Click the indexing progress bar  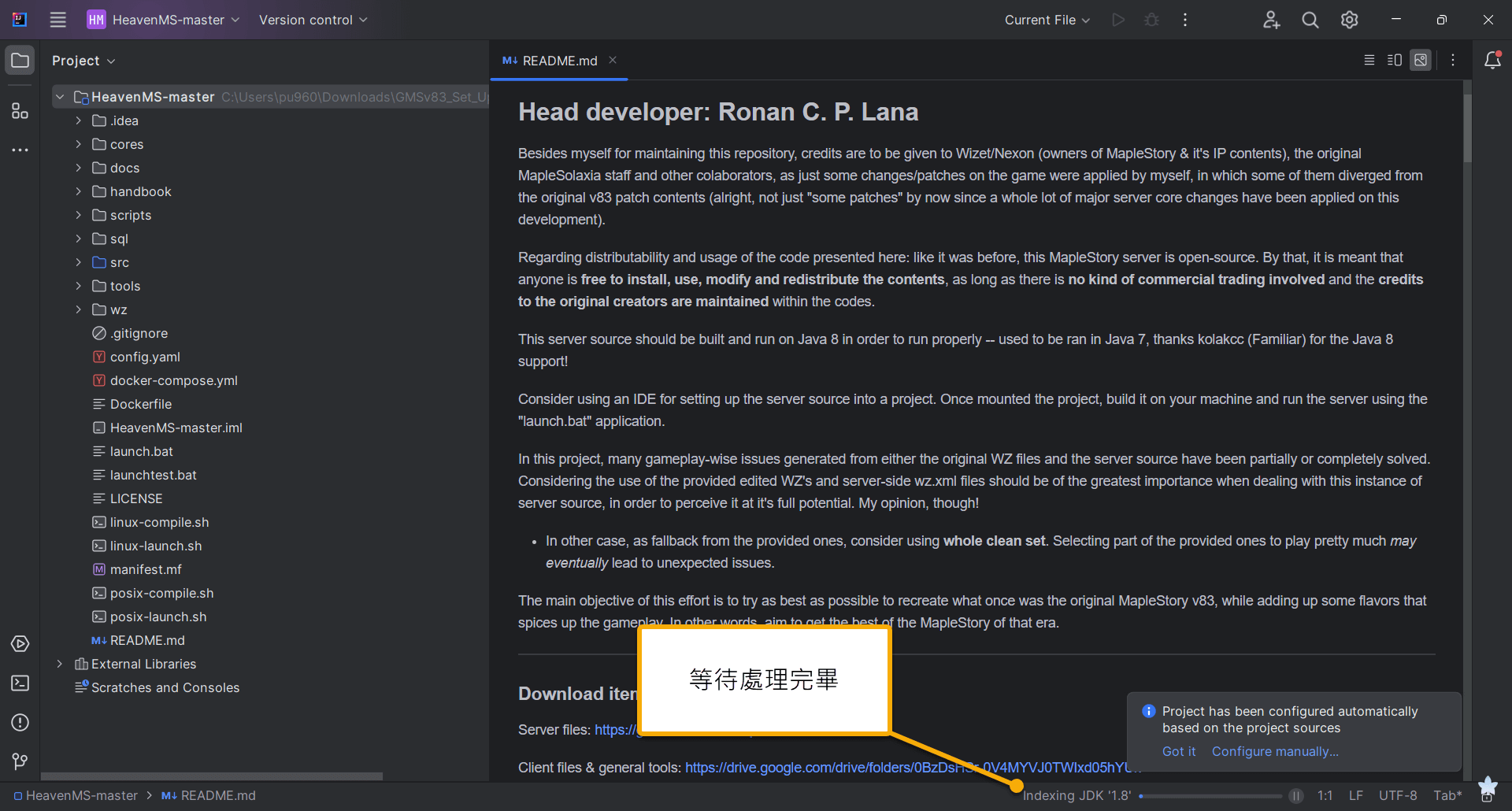(1210, 796)
